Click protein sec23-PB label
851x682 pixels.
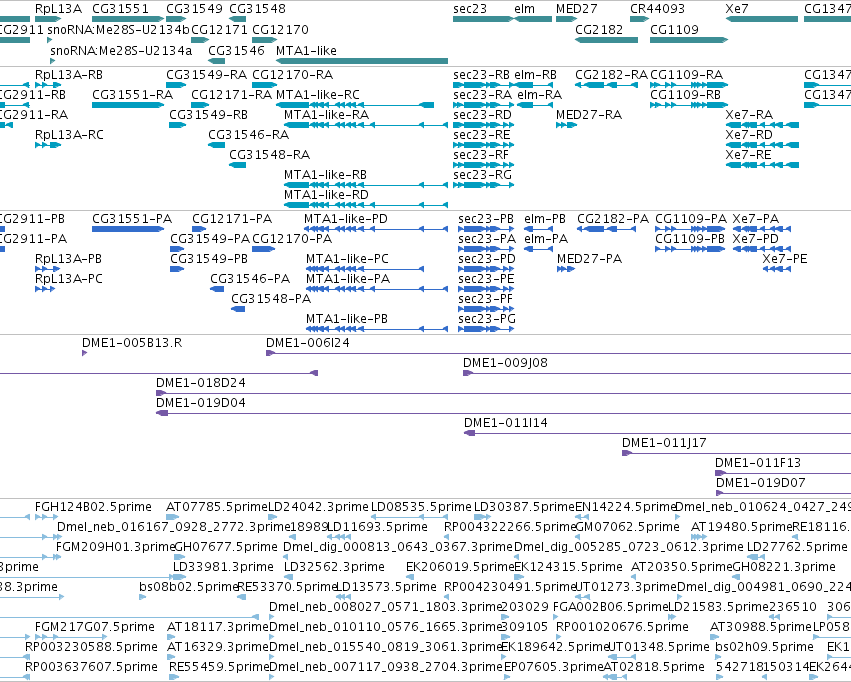pos(486,219)
